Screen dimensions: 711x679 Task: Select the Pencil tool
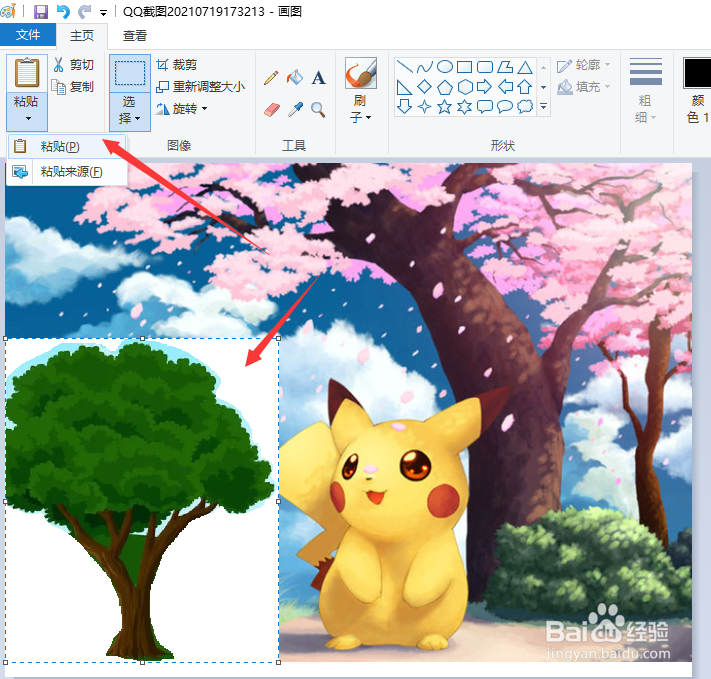(x=271, y=78)
